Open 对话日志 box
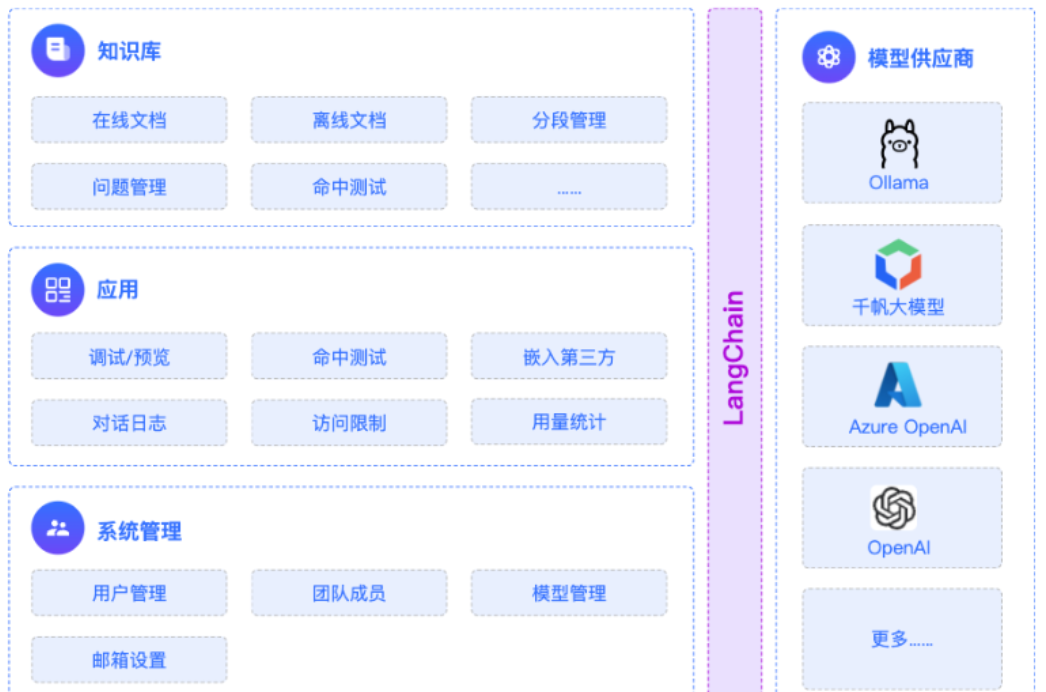The width and height of the screenshot is (1046, 692). point(129,422)
